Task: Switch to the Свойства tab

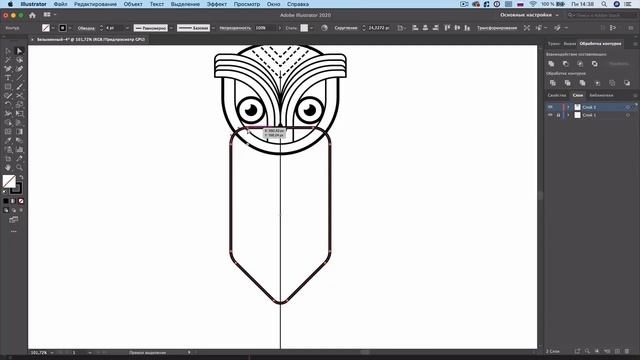Action: 557,95
